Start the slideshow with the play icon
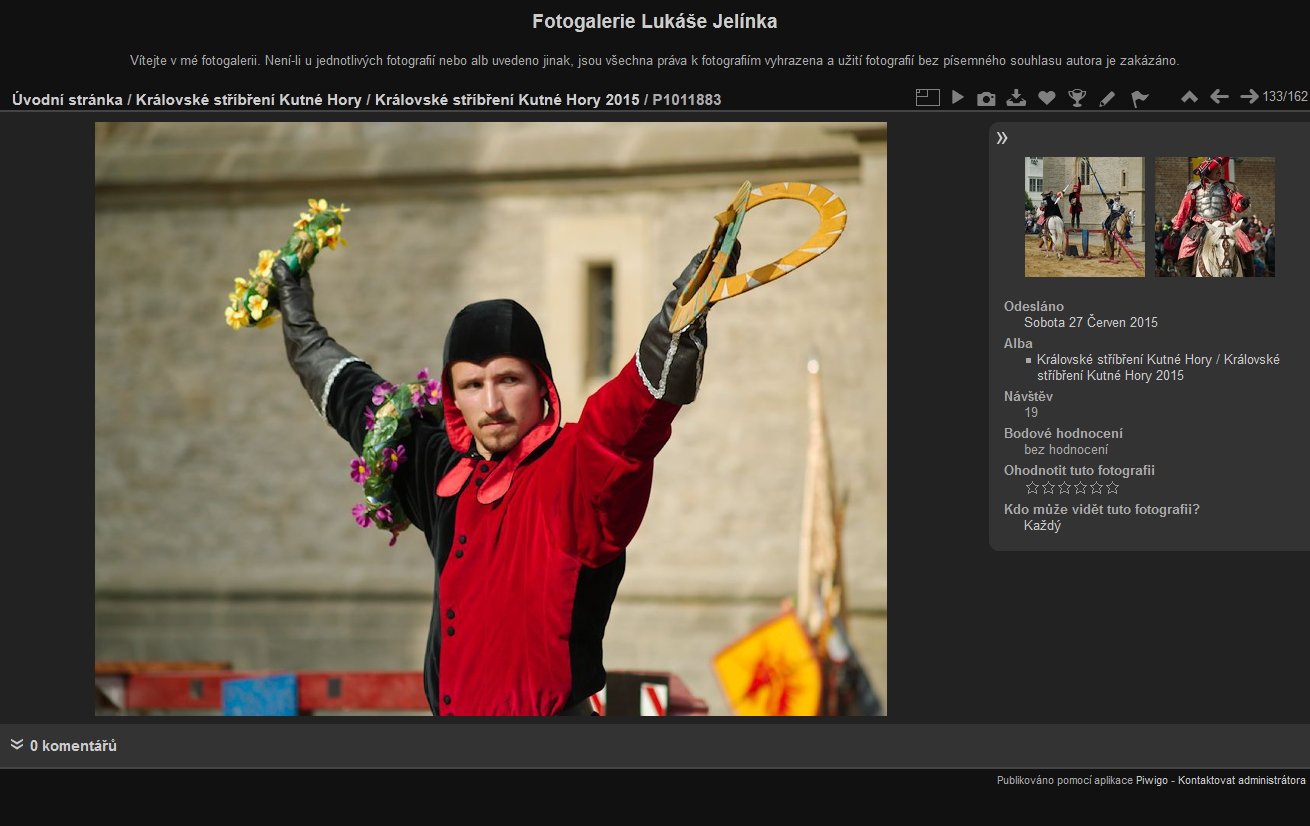The width and height of the screenshot is (1310, 826). (x=957, y=98)
